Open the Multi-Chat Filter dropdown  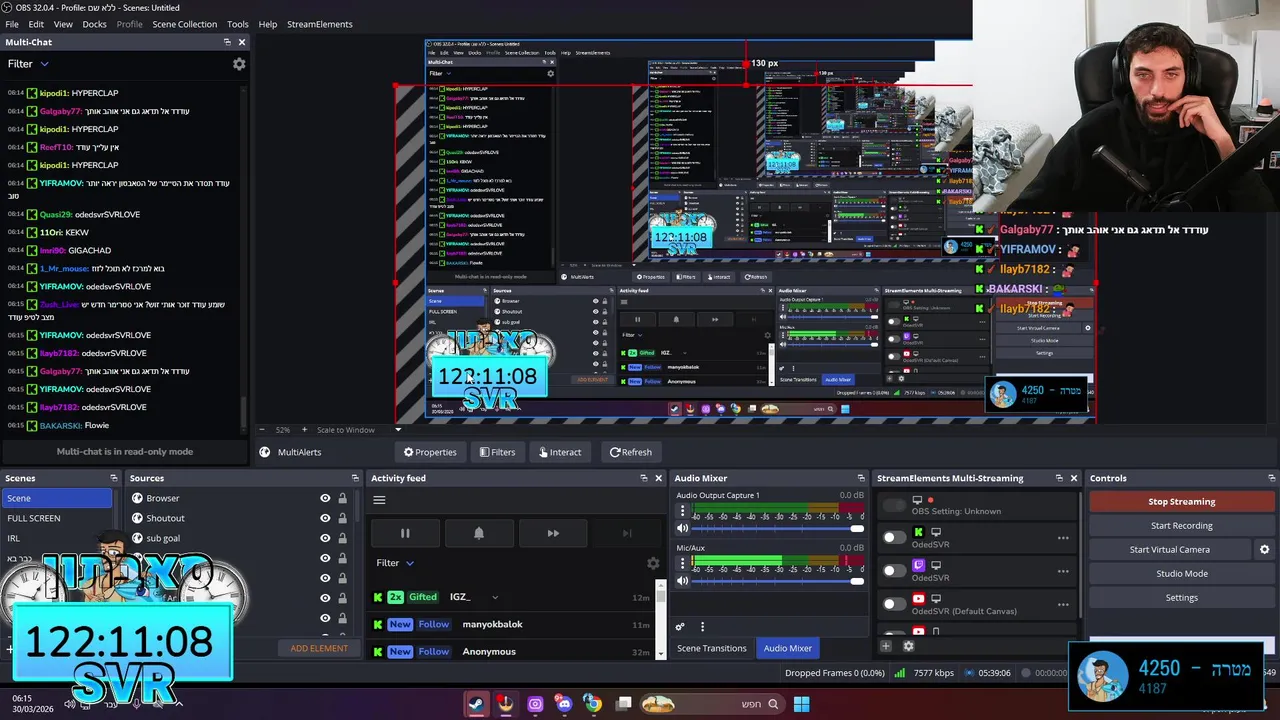28,64
